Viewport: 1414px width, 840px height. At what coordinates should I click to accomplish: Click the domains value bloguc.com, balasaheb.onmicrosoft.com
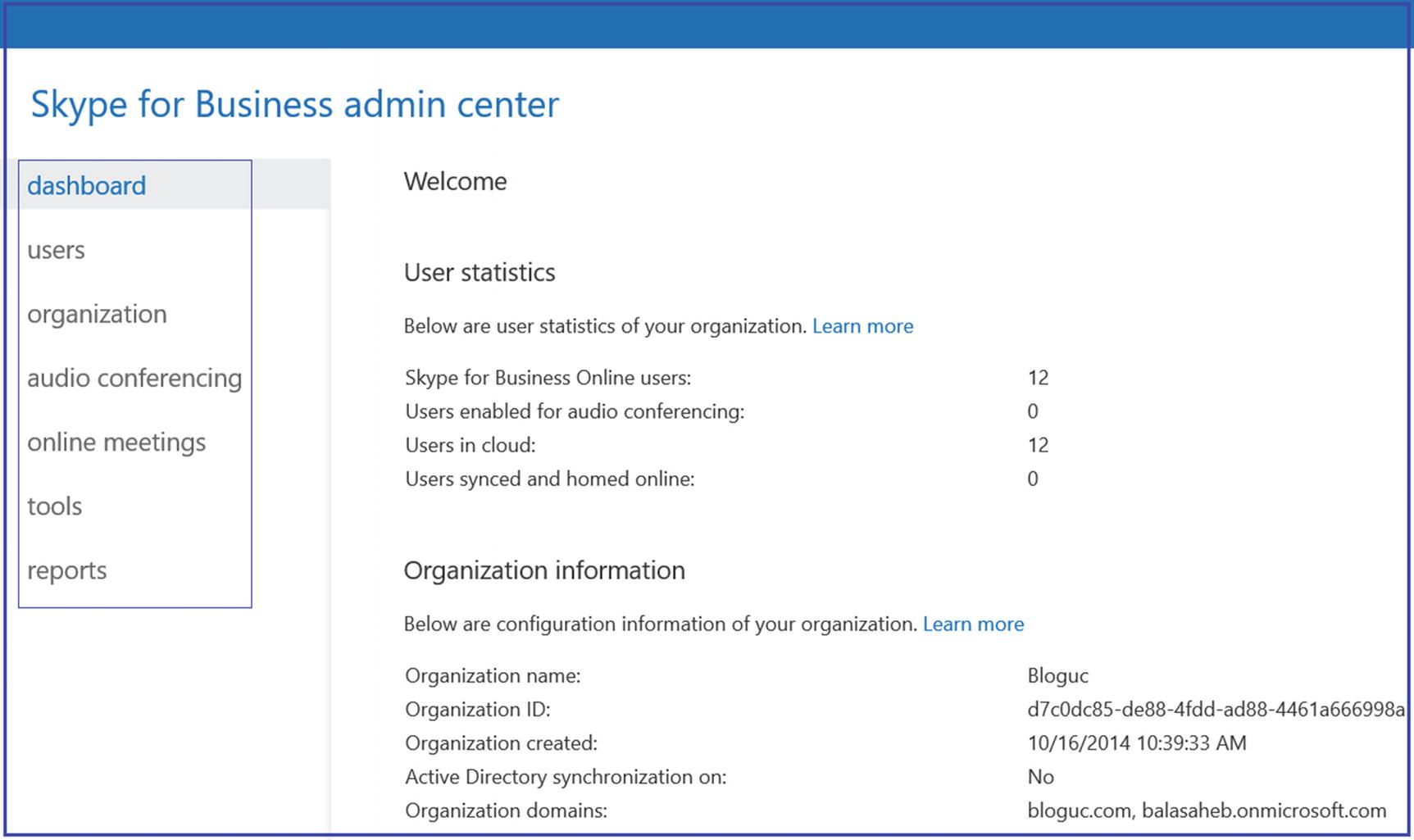tap(1207, 810)
